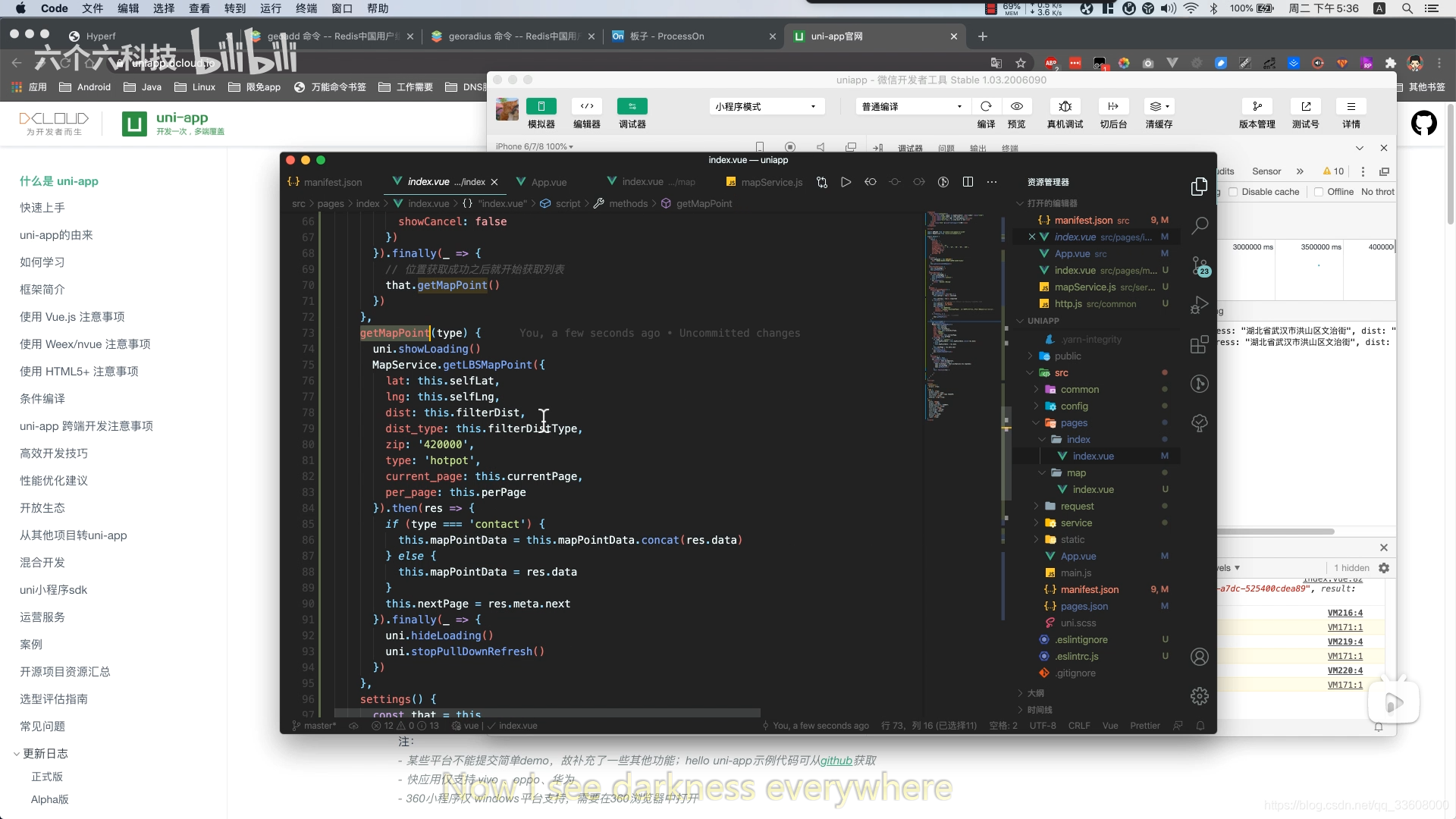The height and width of the screenshot is (819, 1456).
Task: Open the Manage gear icon in activity bar
Action: coord(1199,696)
